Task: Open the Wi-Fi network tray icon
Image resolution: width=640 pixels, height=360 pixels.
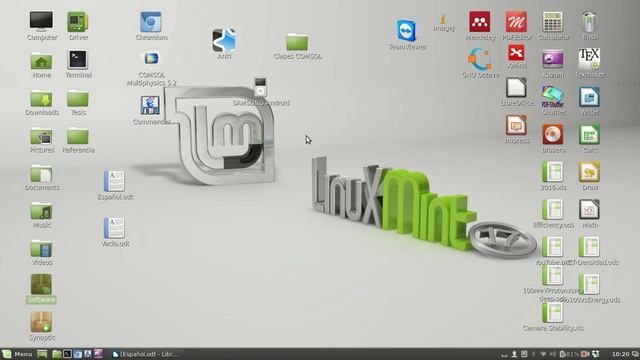Action: pos(543,354)
